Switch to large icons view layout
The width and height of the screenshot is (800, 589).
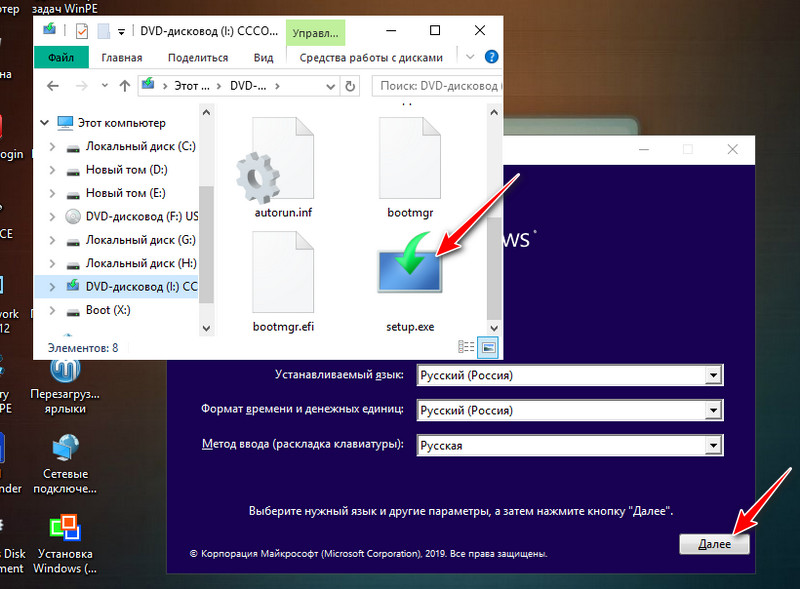pos(488,347)
